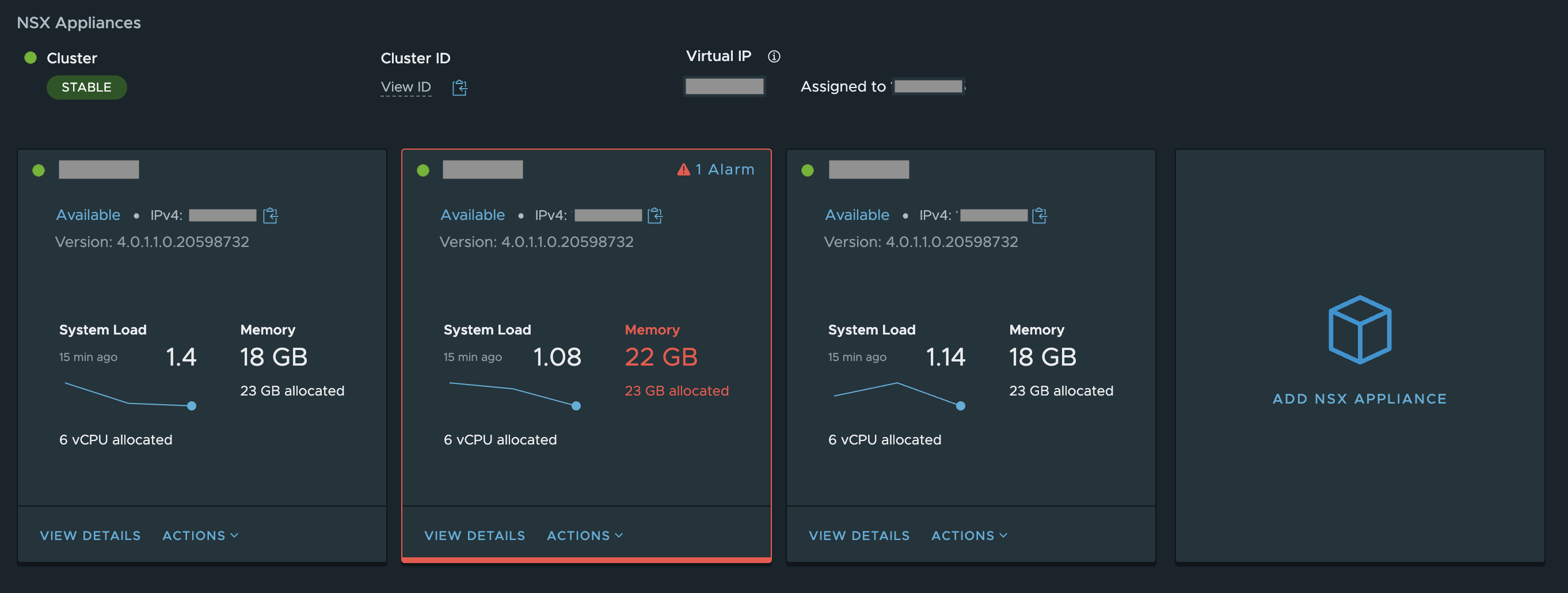The image size is (1568, 593).
Task: Copy the Cluster ID using clipboard icon
Action: (459, 88)
